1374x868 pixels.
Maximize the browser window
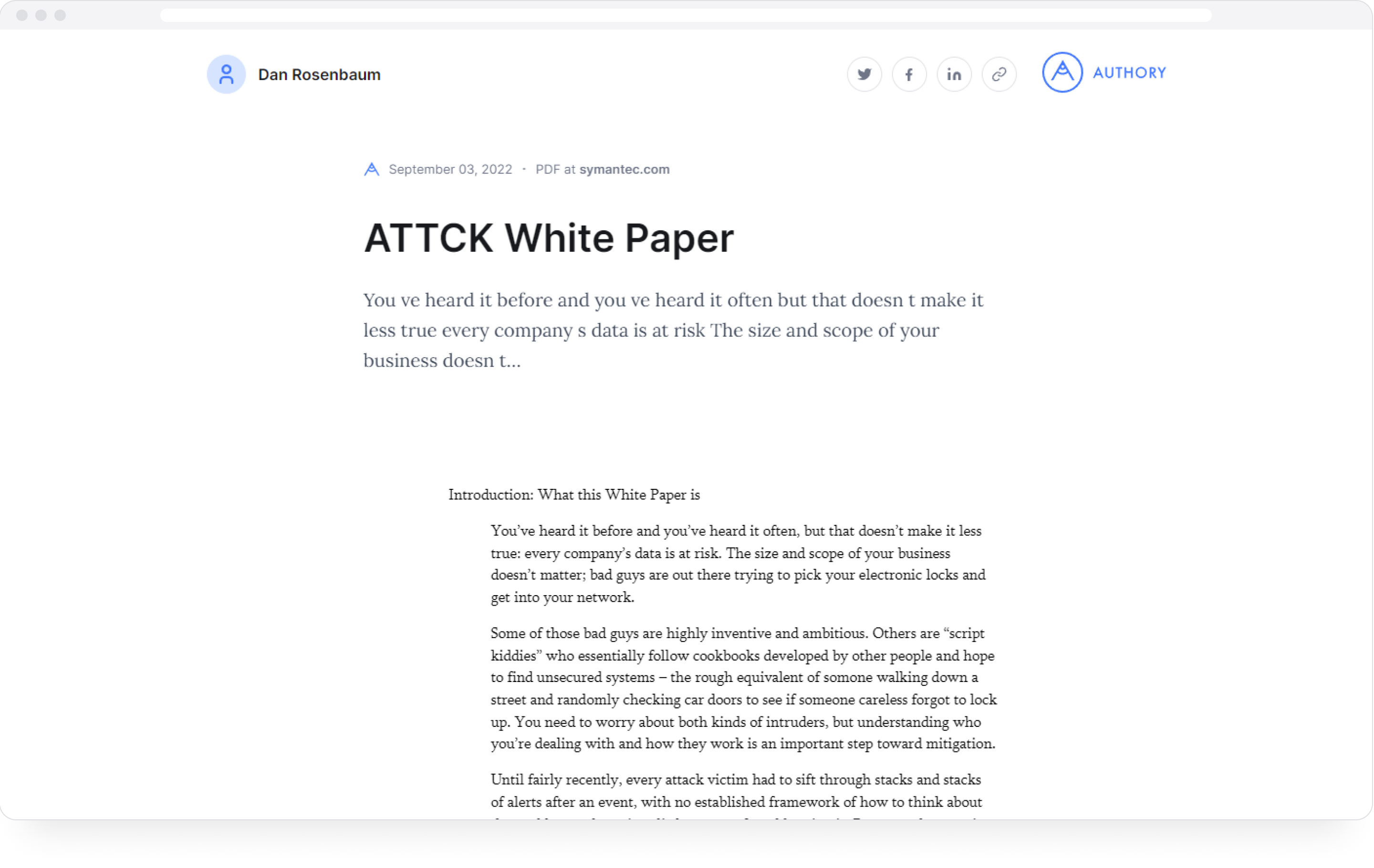click(x=60, y=15)
